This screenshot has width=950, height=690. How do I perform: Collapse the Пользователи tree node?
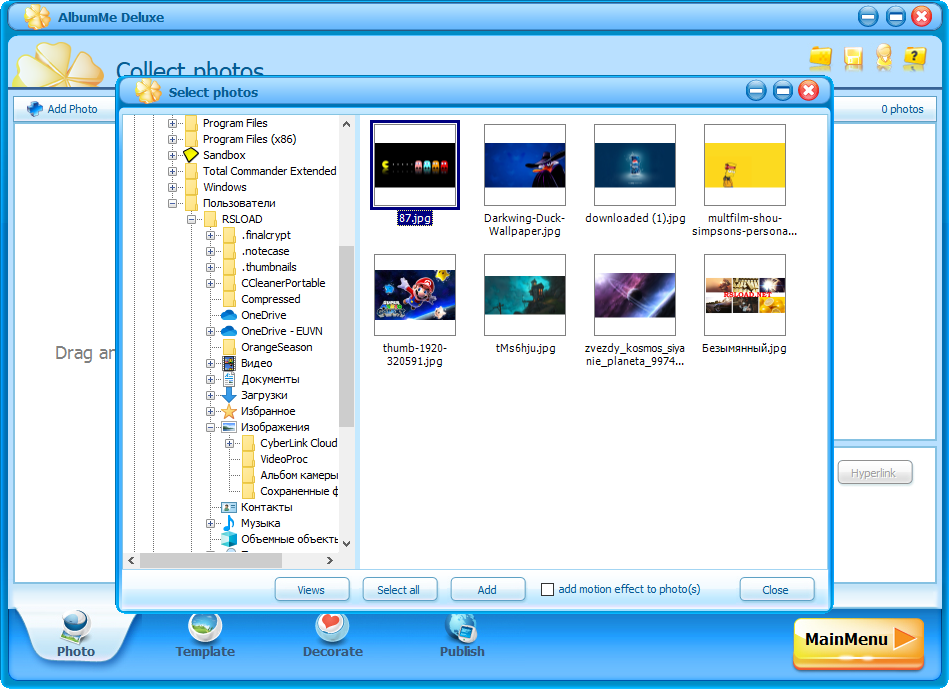172,204
